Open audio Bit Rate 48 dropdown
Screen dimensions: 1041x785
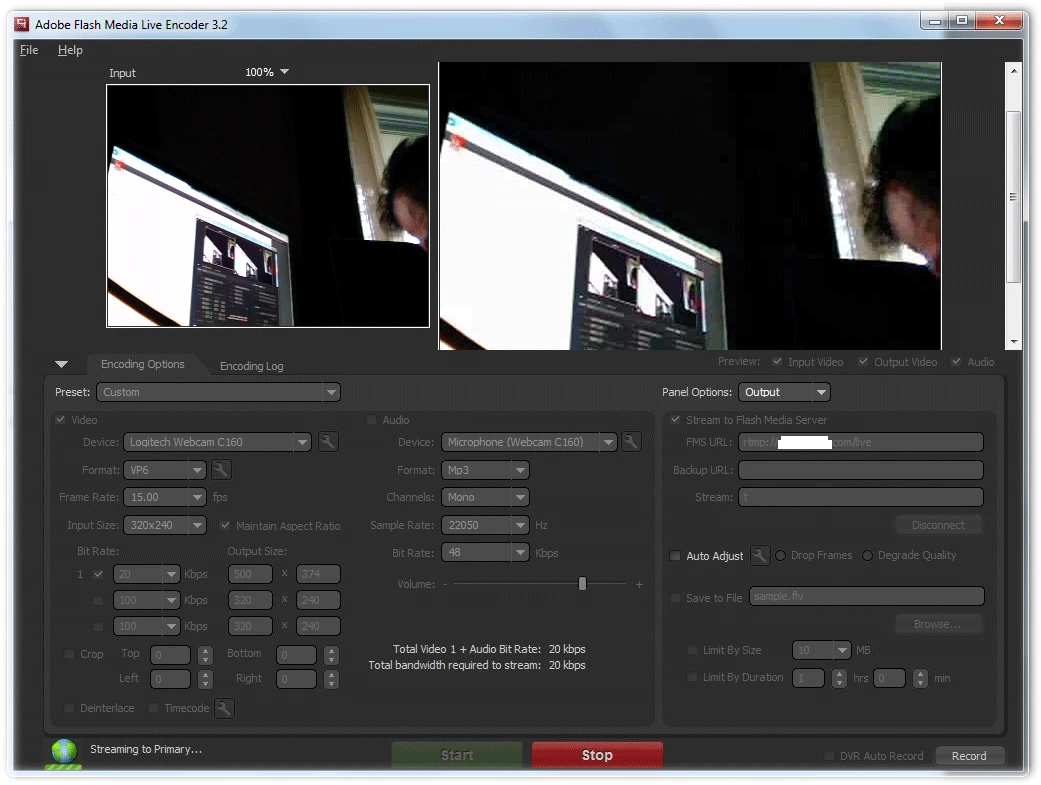[x=485, y=552]
